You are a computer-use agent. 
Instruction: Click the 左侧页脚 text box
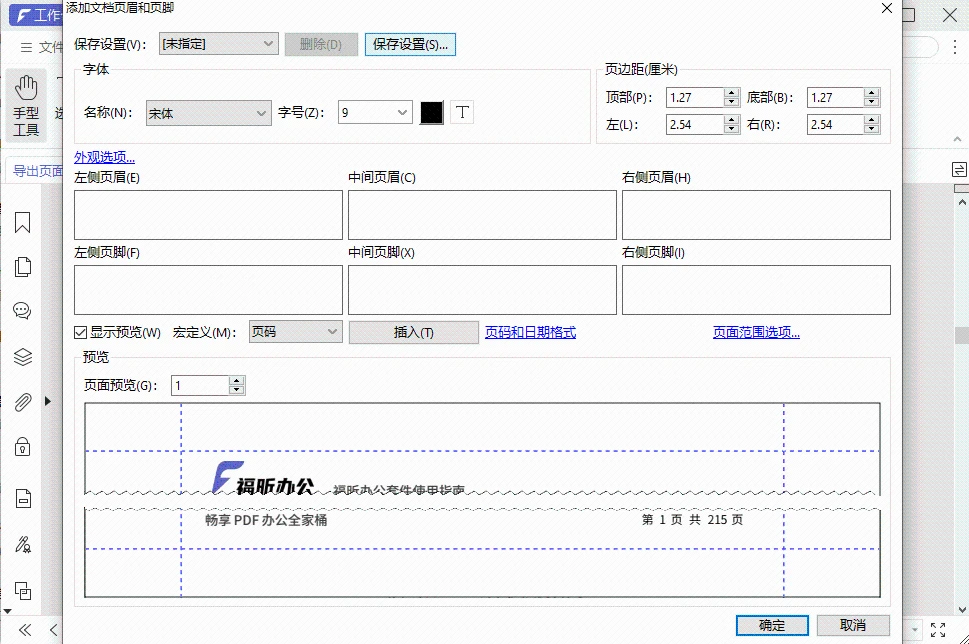pyautogui.click(x=208, y=290)
